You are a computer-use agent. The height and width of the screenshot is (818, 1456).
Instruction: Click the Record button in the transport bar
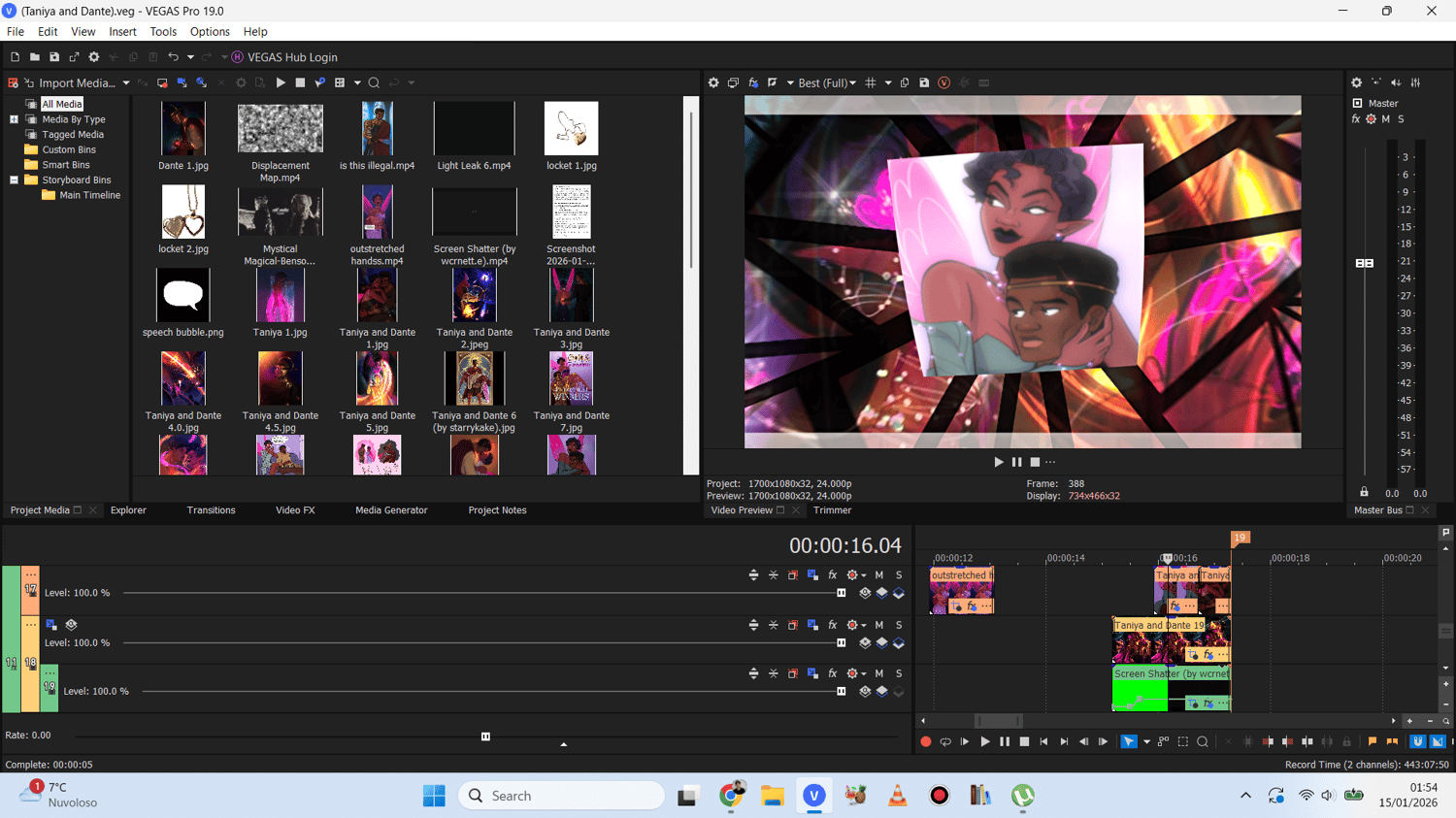[x=925, y=742]
